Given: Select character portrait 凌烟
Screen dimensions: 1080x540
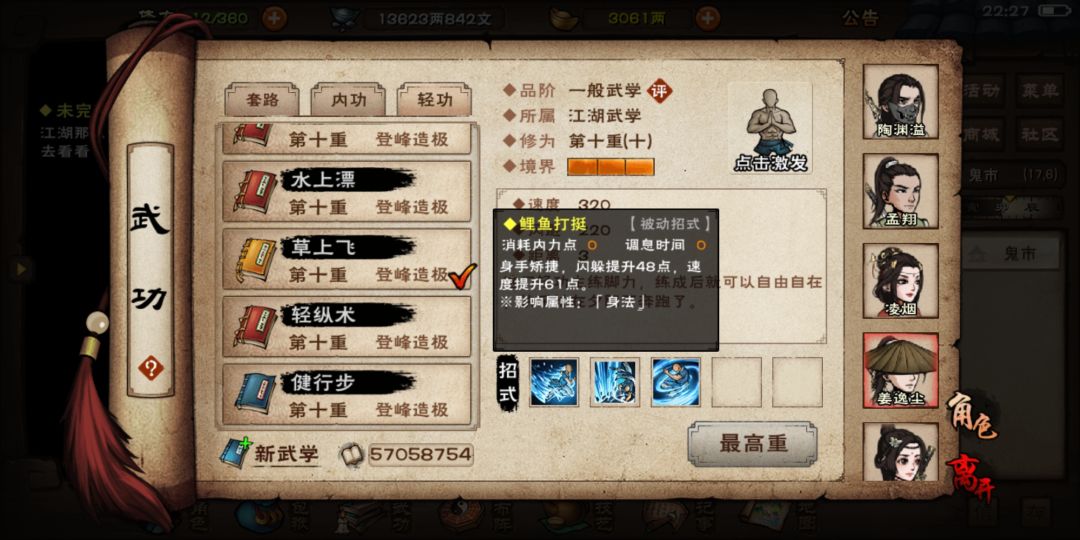Looking at the screenshot, I should 900,281.
